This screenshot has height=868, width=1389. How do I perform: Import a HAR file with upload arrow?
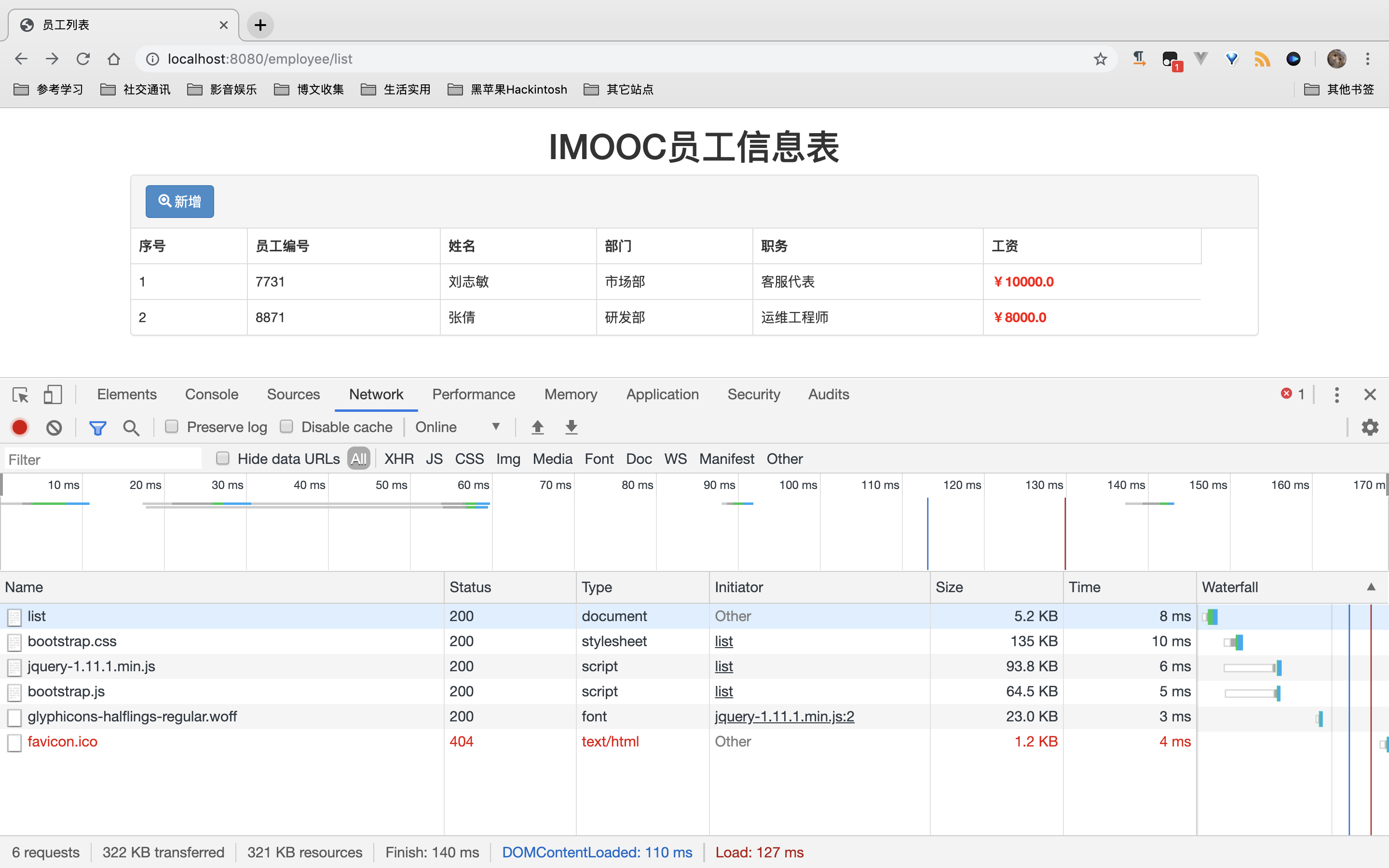537,427
